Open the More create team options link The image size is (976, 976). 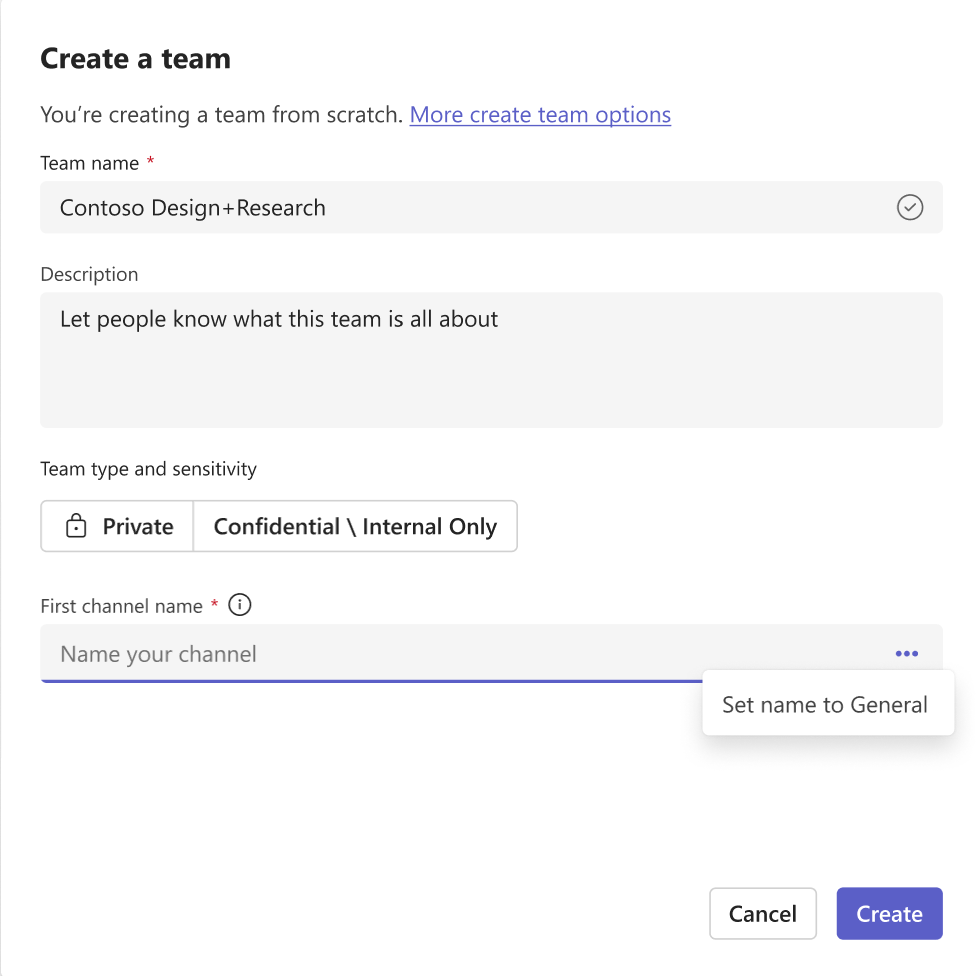click(x=540, y=115)
